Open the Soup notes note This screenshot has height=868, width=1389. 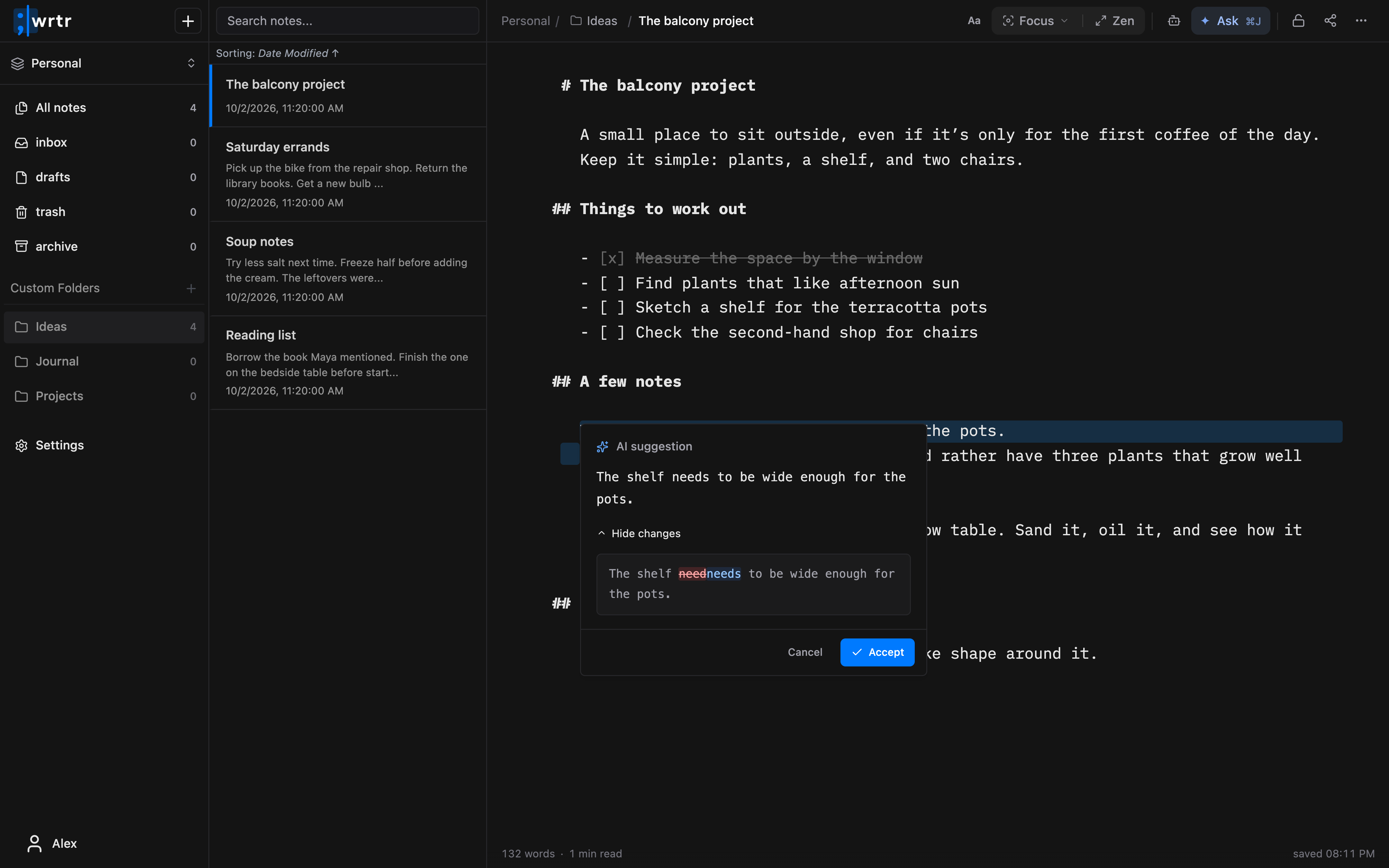[349, 269]
